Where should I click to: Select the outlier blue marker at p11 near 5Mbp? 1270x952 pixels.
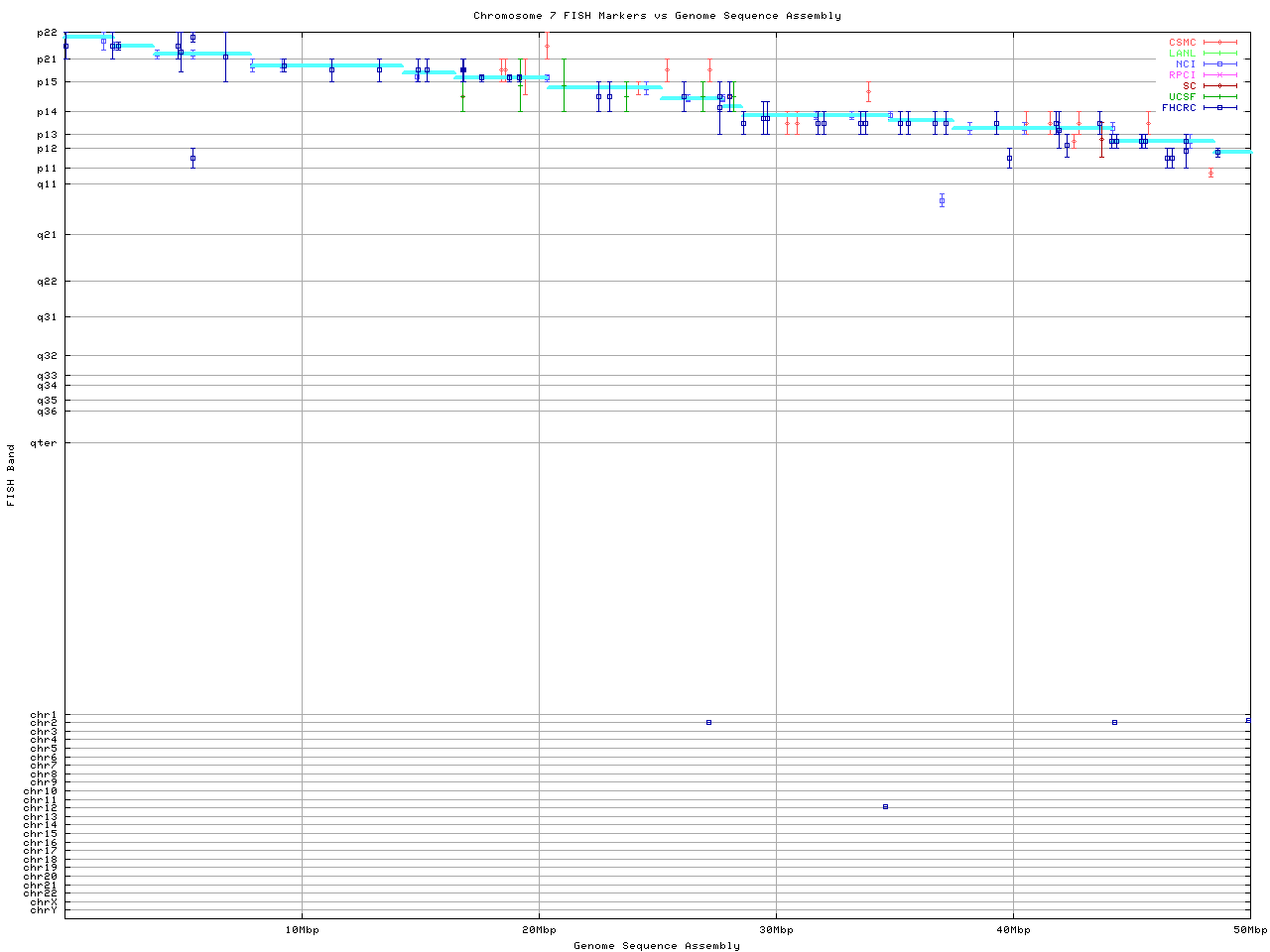pyautogui.click(x=192, y=158)
